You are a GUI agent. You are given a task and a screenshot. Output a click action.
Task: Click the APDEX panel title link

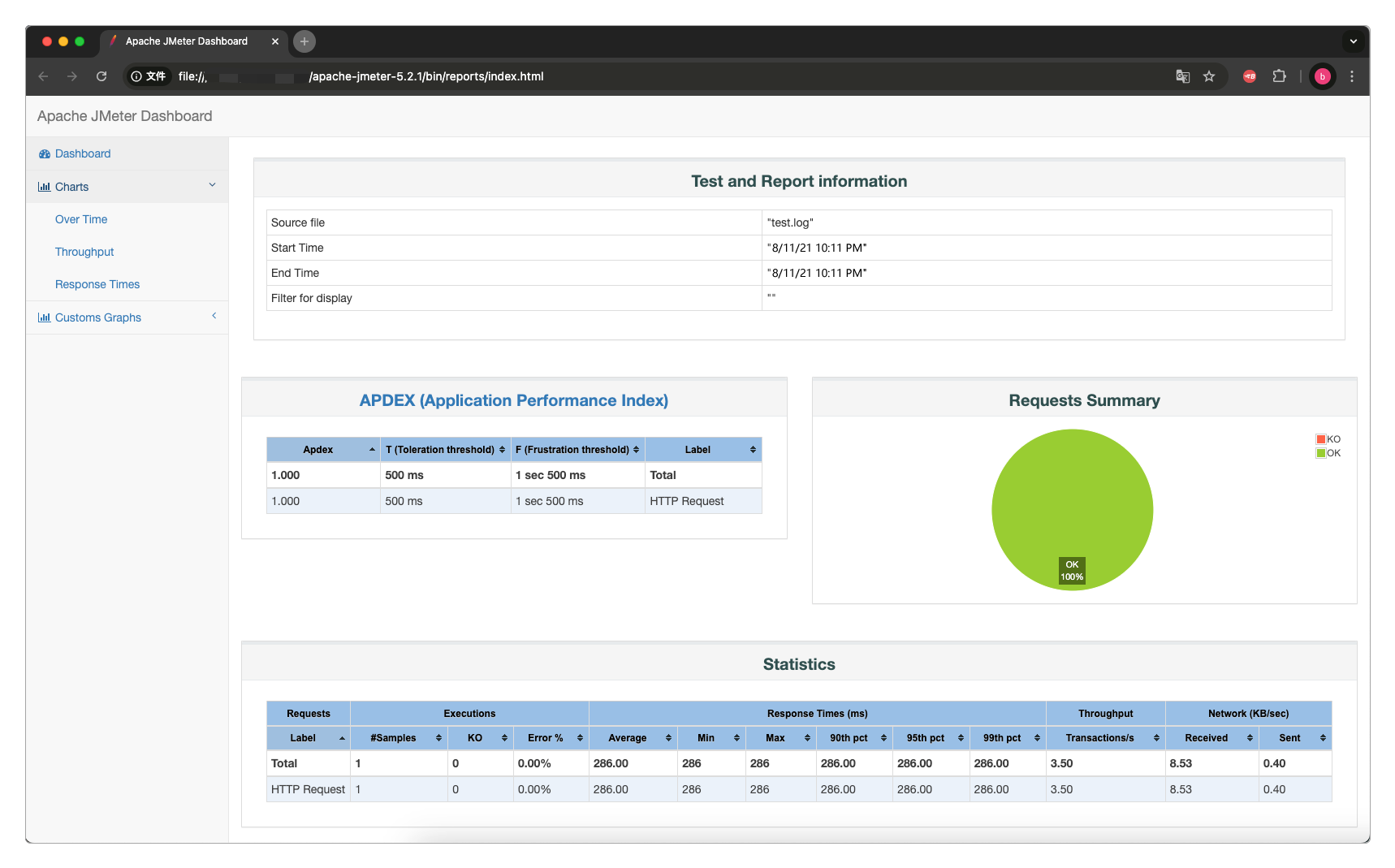tap(514, 400)
